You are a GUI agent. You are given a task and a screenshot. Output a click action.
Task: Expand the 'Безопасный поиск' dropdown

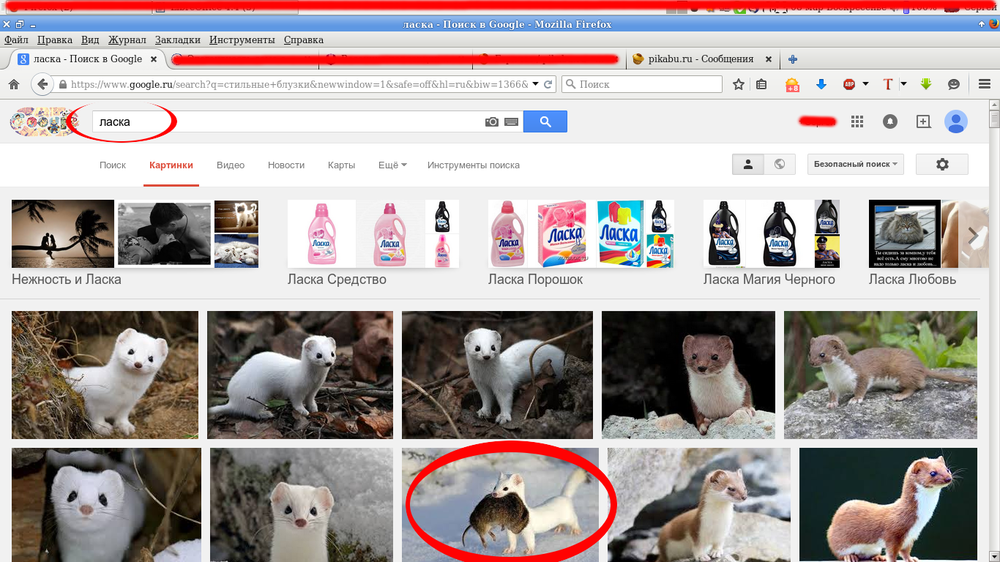[855, 164]
